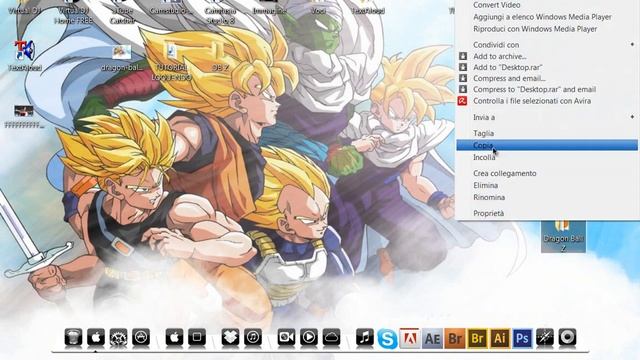Choose Add to archive... option
The height and width of the screenshot is (360, 640).
499,56
